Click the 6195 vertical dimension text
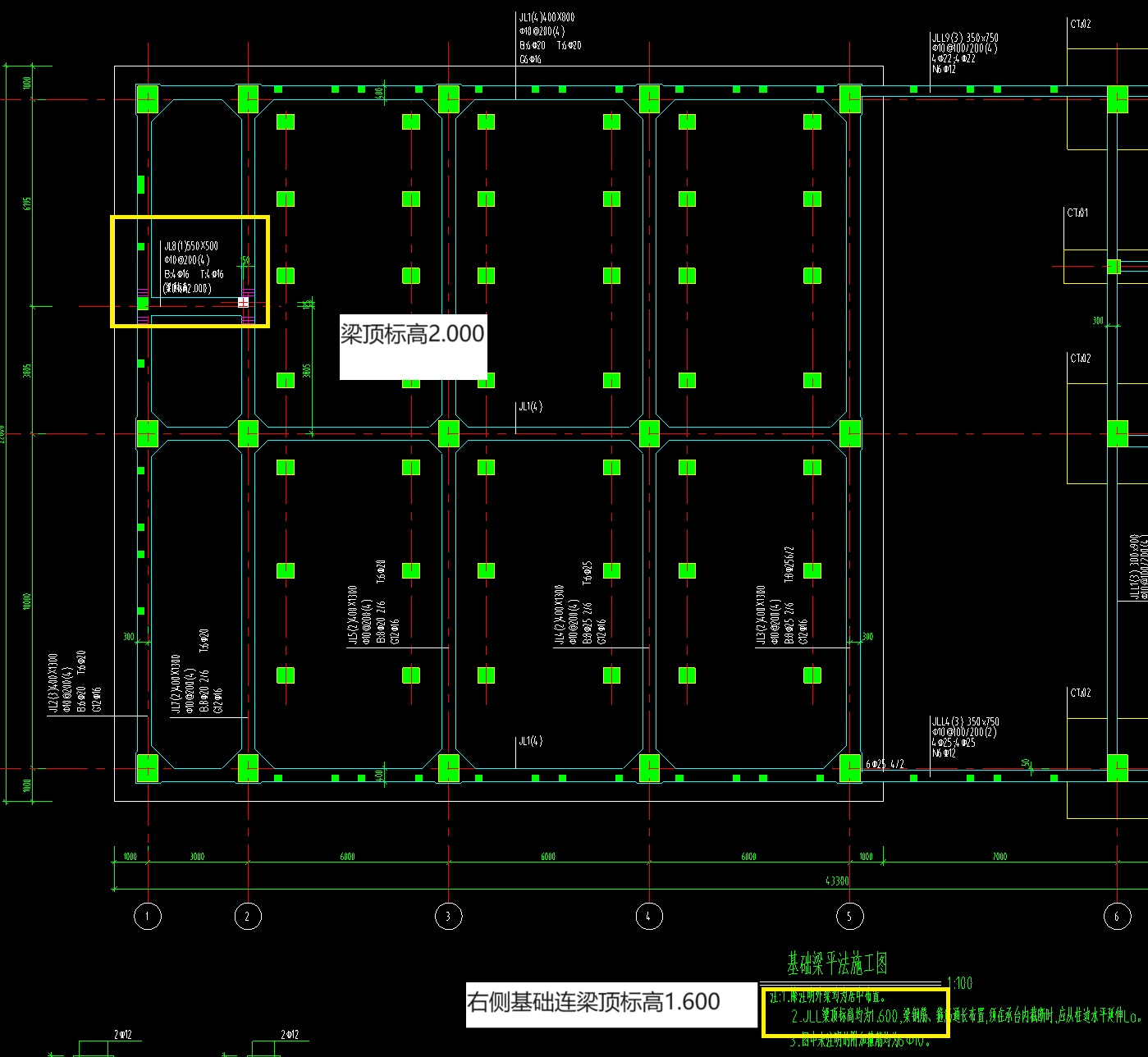This screenshot has width=1148, height=1057. click(x=27, y=204)
